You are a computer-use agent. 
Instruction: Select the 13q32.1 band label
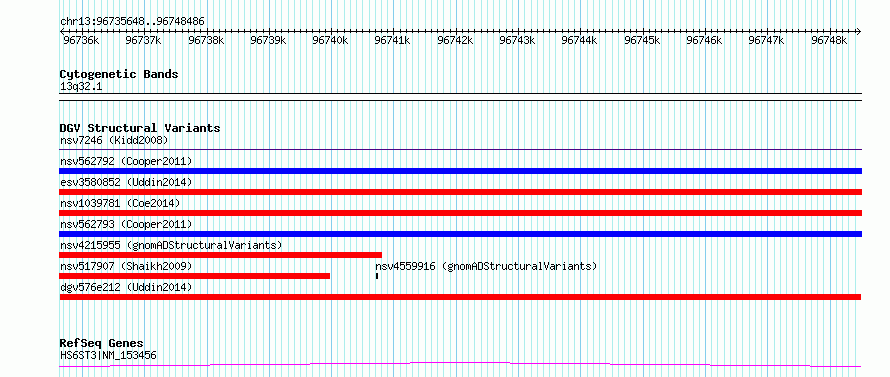pos(81,87)
